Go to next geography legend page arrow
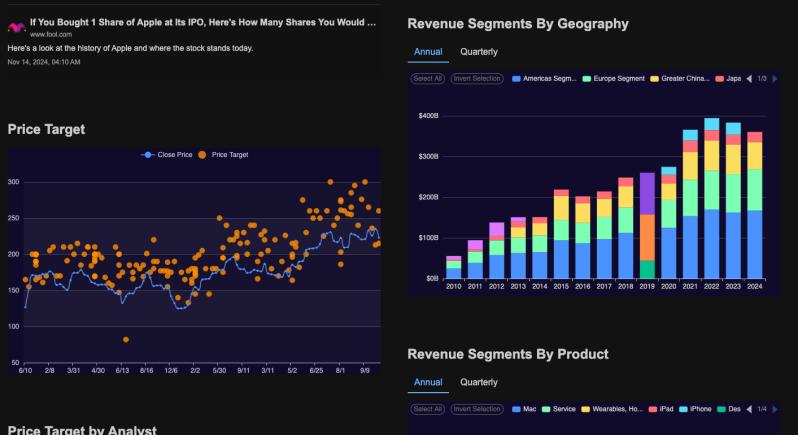 tap(774, 78)
